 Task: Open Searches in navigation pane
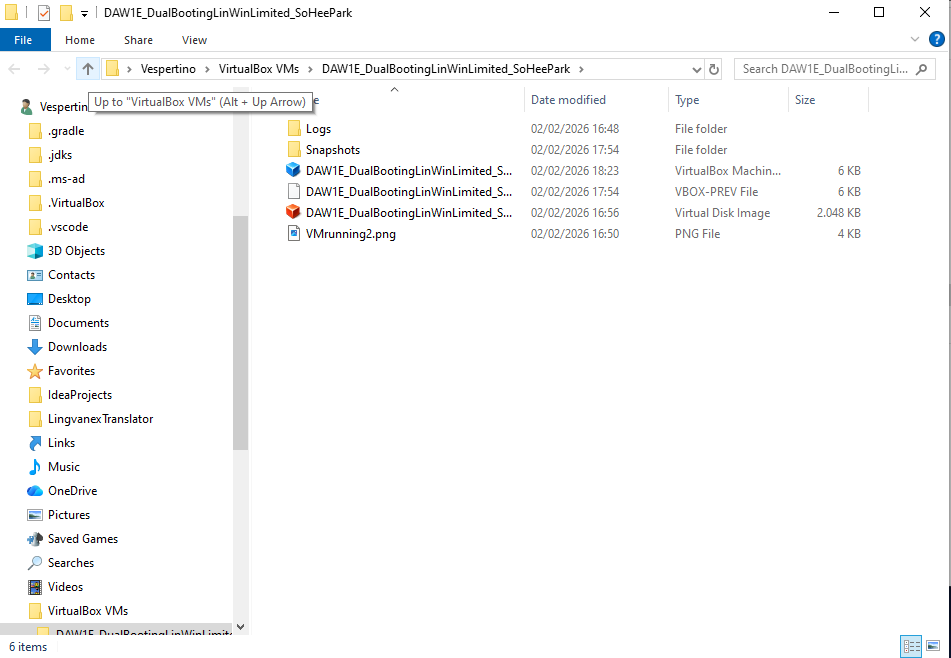(x=71, y=563)
